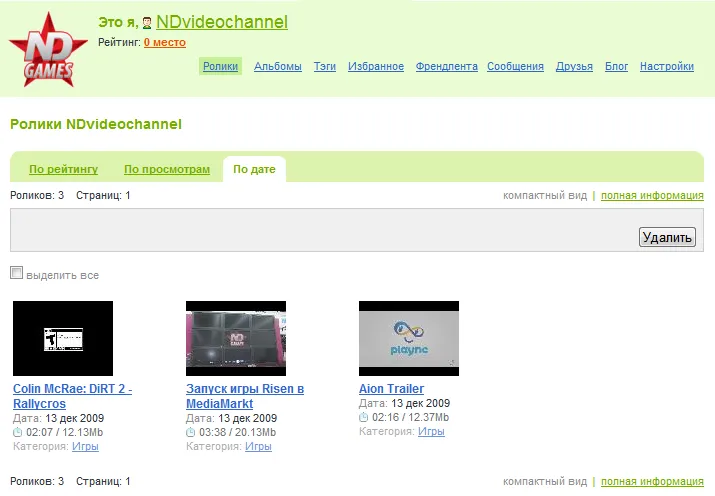The width and height of the screenshot is (715, 496).
Task: Click bottom 'компактный вид' text
Action: (x=545, y=481)
